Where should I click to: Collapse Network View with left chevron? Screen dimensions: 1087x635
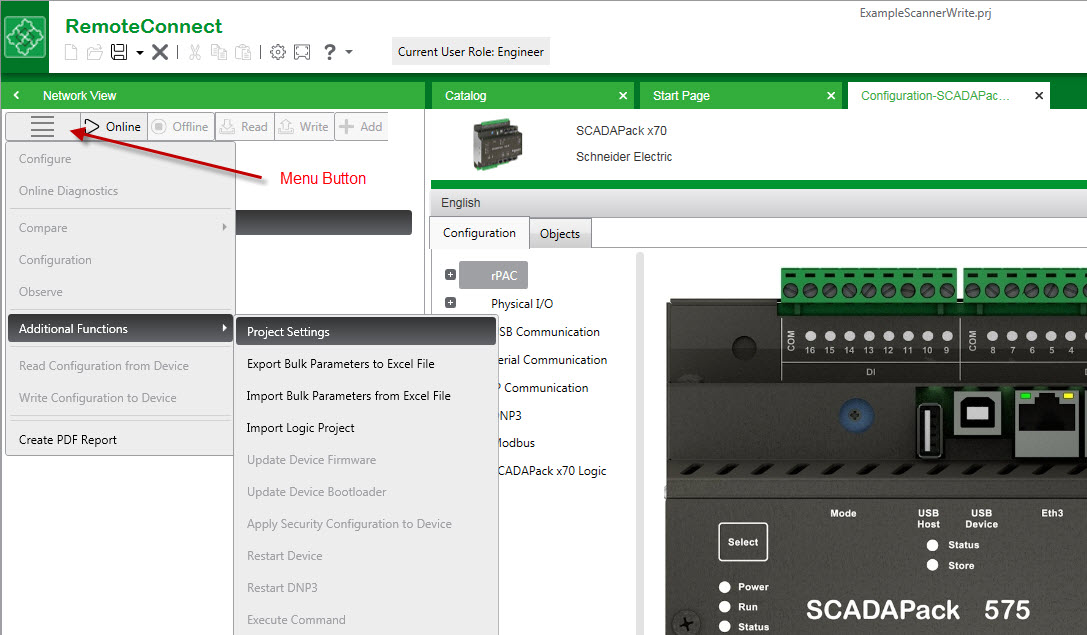(x=17, y=95)
